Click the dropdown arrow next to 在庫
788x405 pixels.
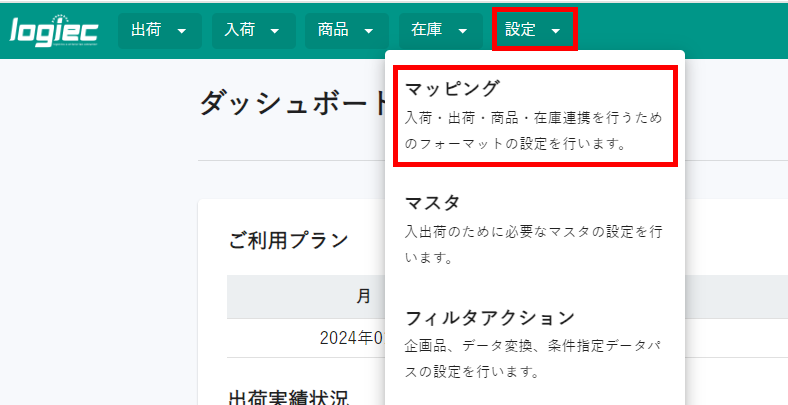click(x=462, y=31)
